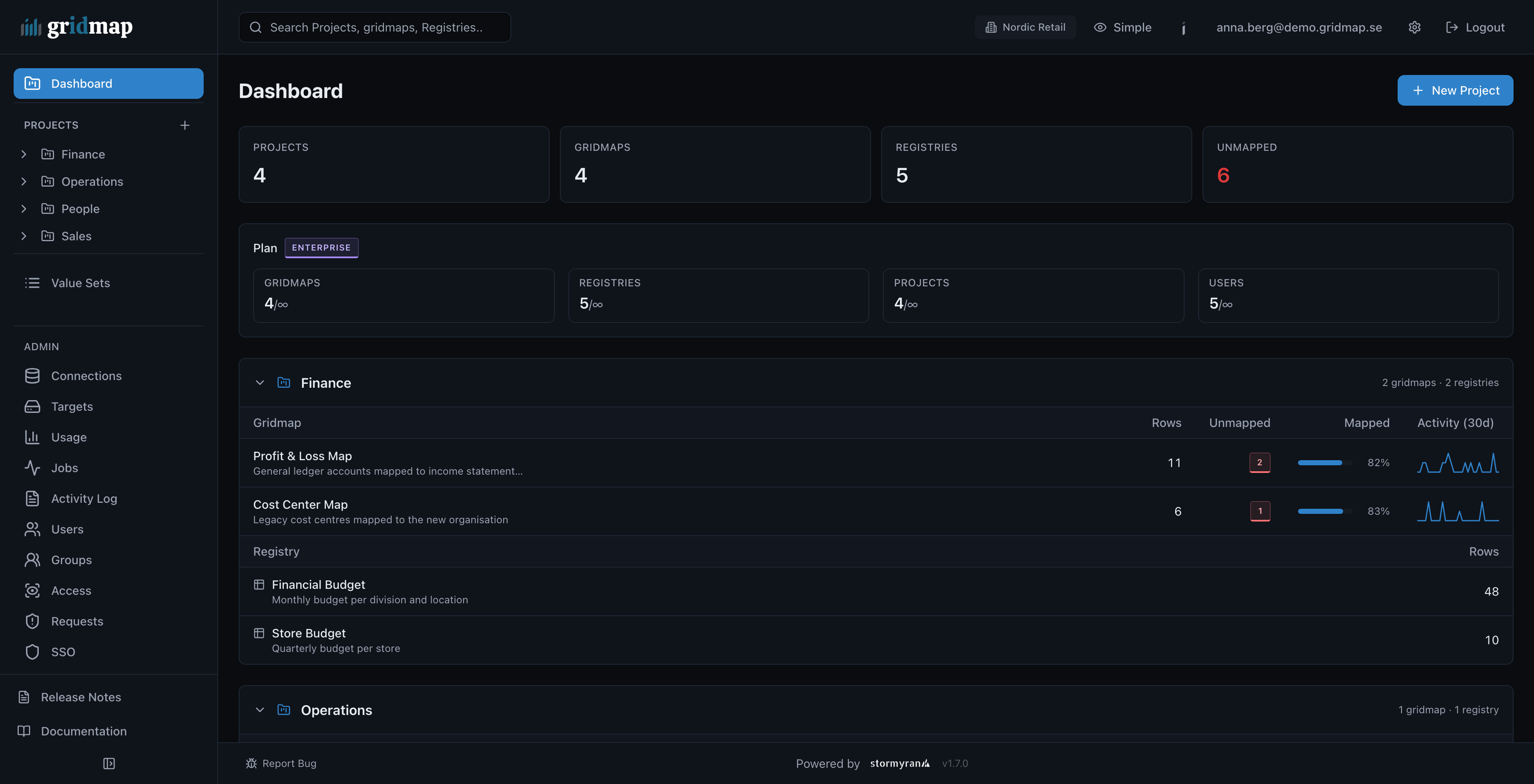Click the Users people icon
Screen dimensions: 1534x784
tap(32, 529)
